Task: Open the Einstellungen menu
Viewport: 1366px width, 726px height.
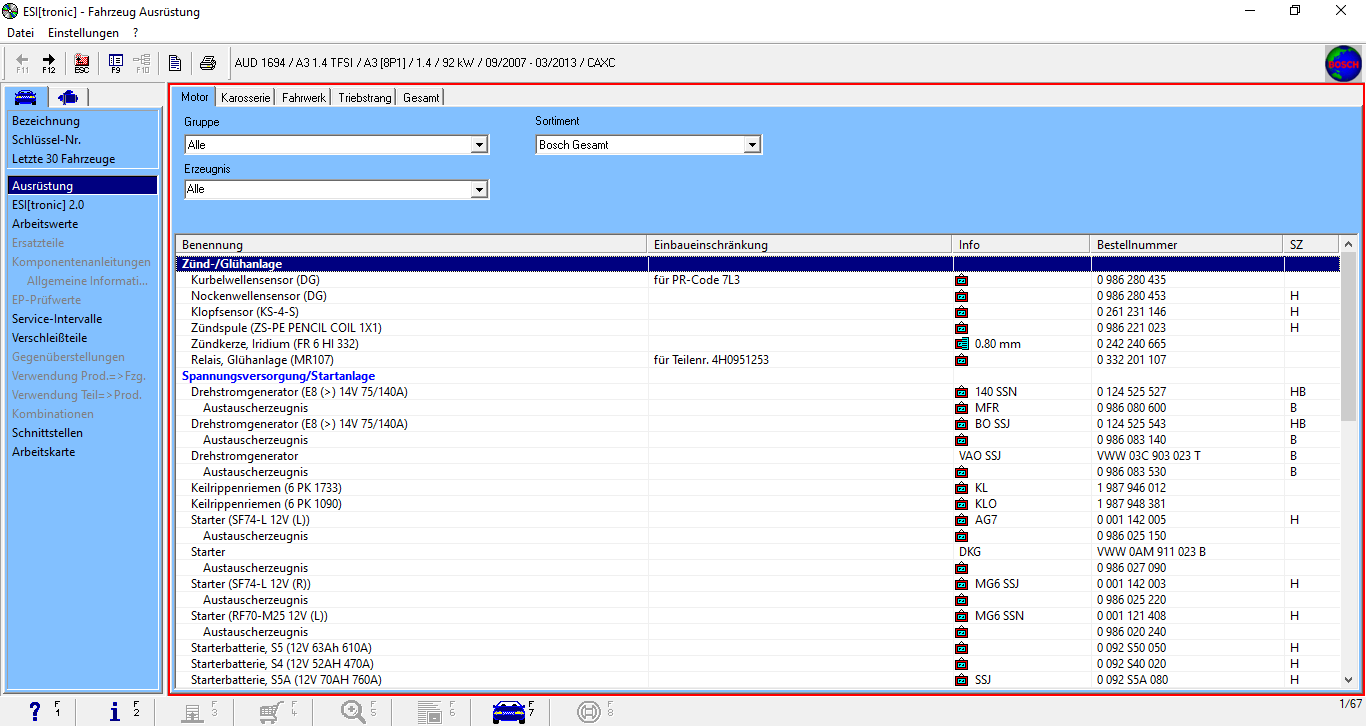Action: (x=83, y=33)
